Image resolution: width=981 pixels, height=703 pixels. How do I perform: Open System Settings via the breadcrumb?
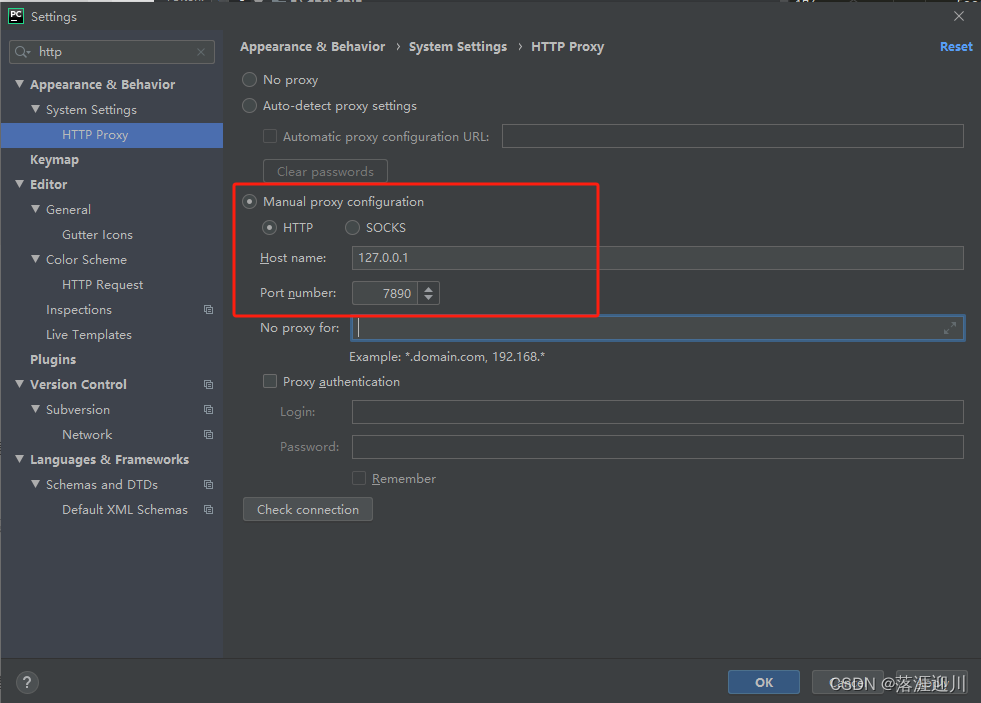(458, 46)
